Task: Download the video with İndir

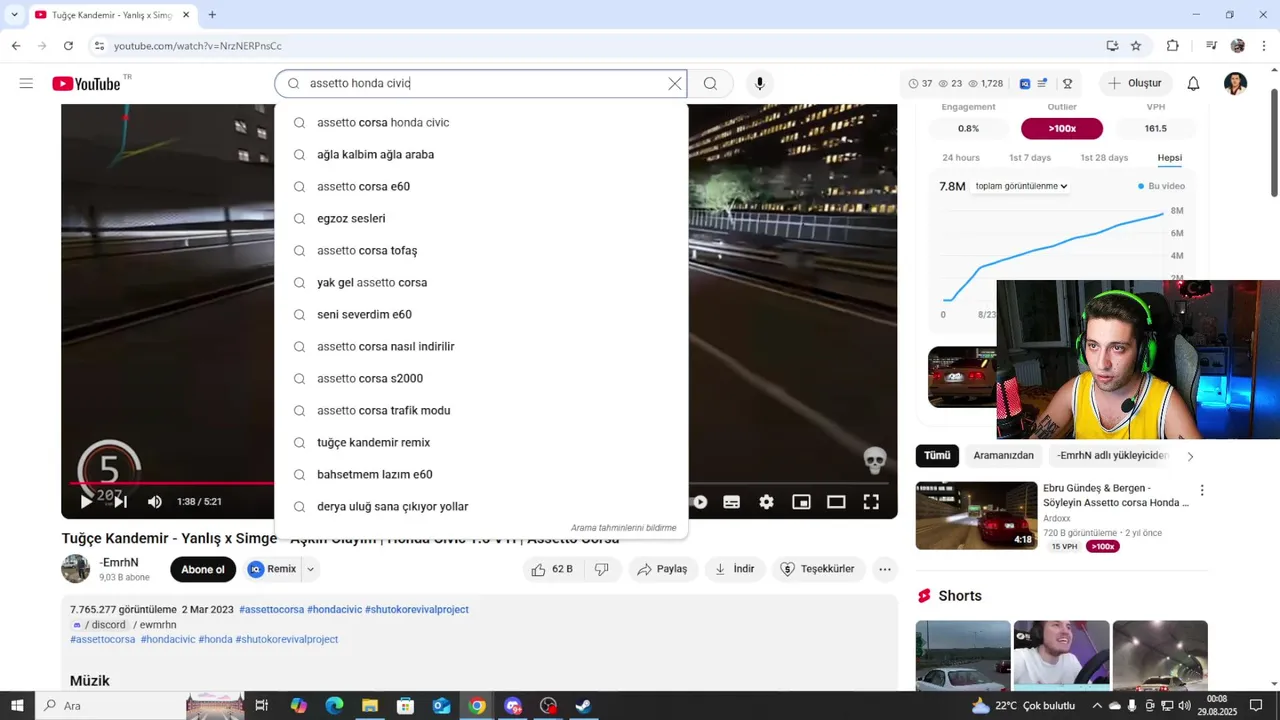Action: tap(735, 569)
